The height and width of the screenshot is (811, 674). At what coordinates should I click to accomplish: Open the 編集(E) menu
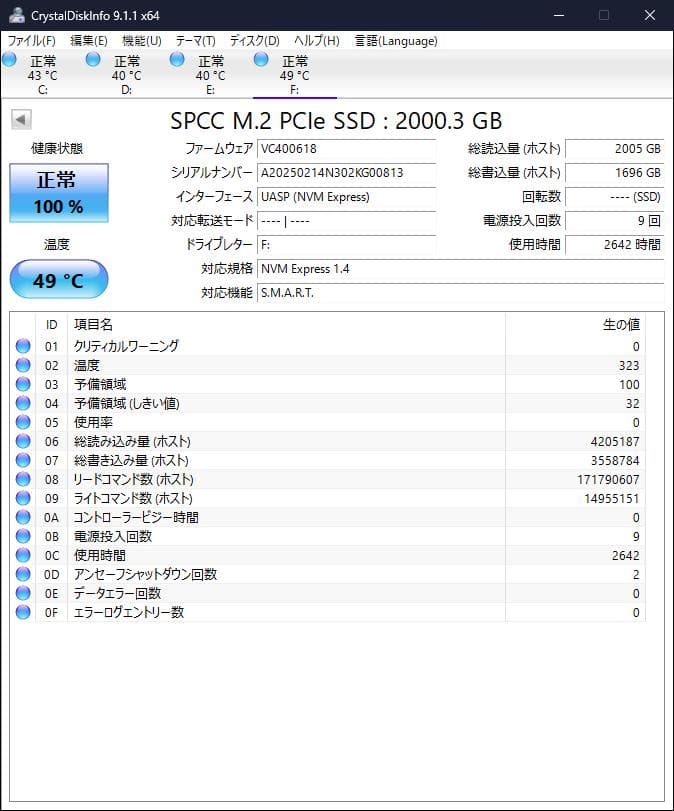click(88, 41)
